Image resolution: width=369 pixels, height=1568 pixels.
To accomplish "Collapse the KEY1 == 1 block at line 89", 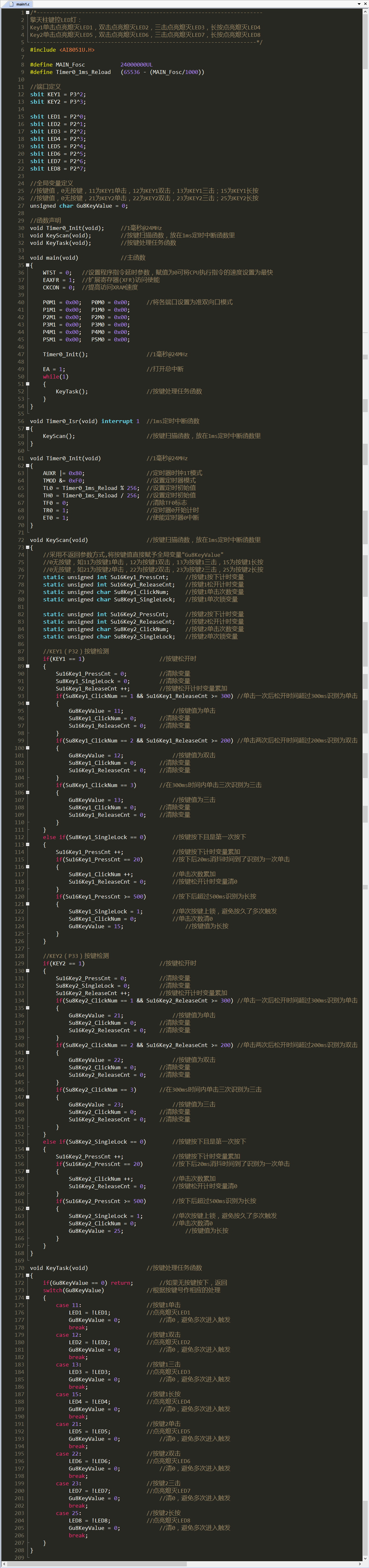I will point(27,666).
